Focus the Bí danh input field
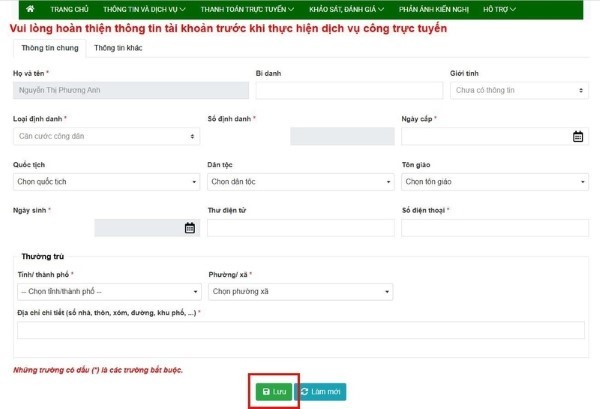600x409 pixels. [349, 90]
